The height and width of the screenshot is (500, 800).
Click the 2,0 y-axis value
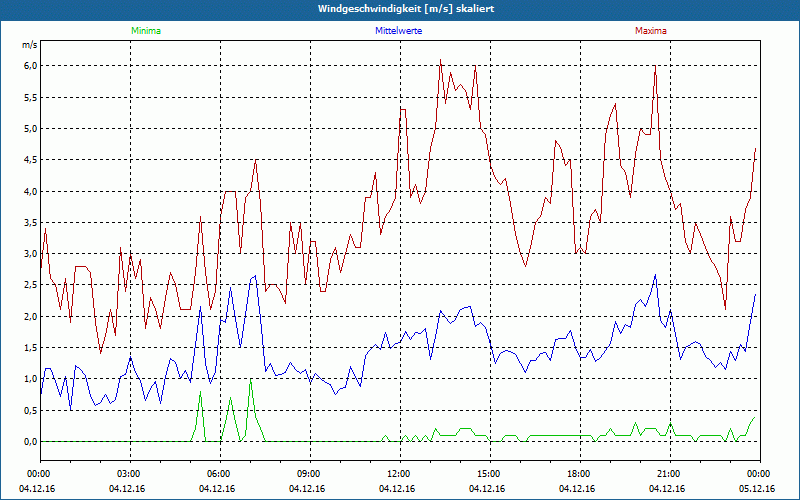(x=31, y=316)
